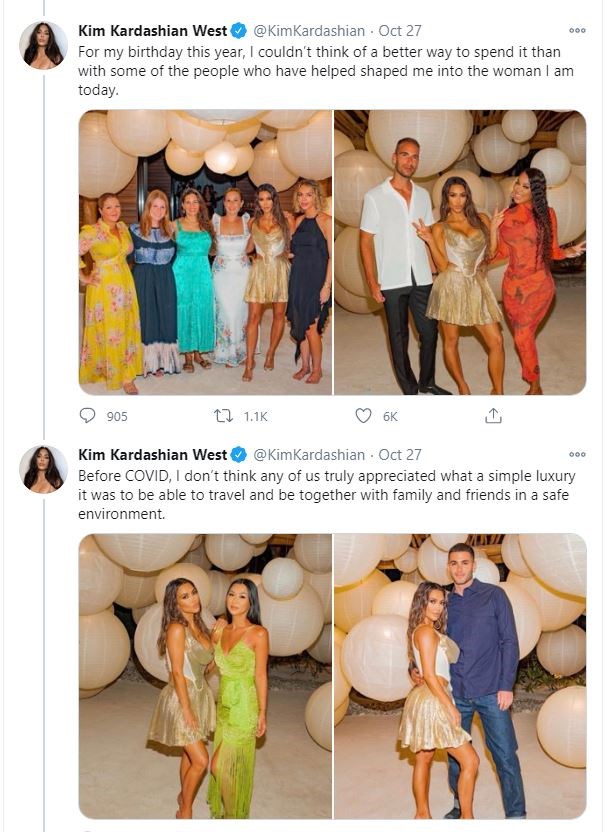615x832 pixels.
Task: Open the photo with the man in the navy shirt
Action: point(459,675)
